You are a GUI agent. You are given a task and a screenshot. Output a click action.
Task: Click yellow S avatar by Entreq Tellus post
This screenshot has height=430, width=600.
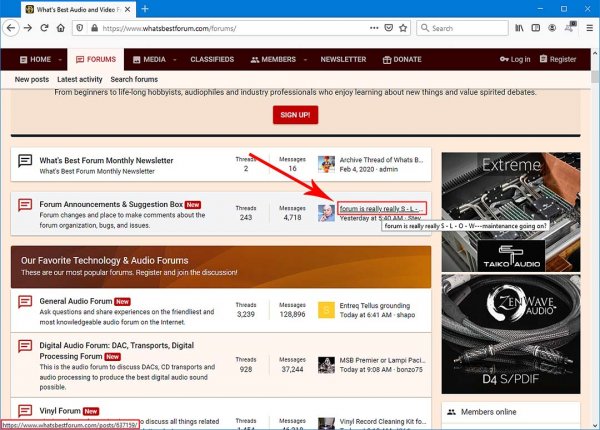pos(326,310)
